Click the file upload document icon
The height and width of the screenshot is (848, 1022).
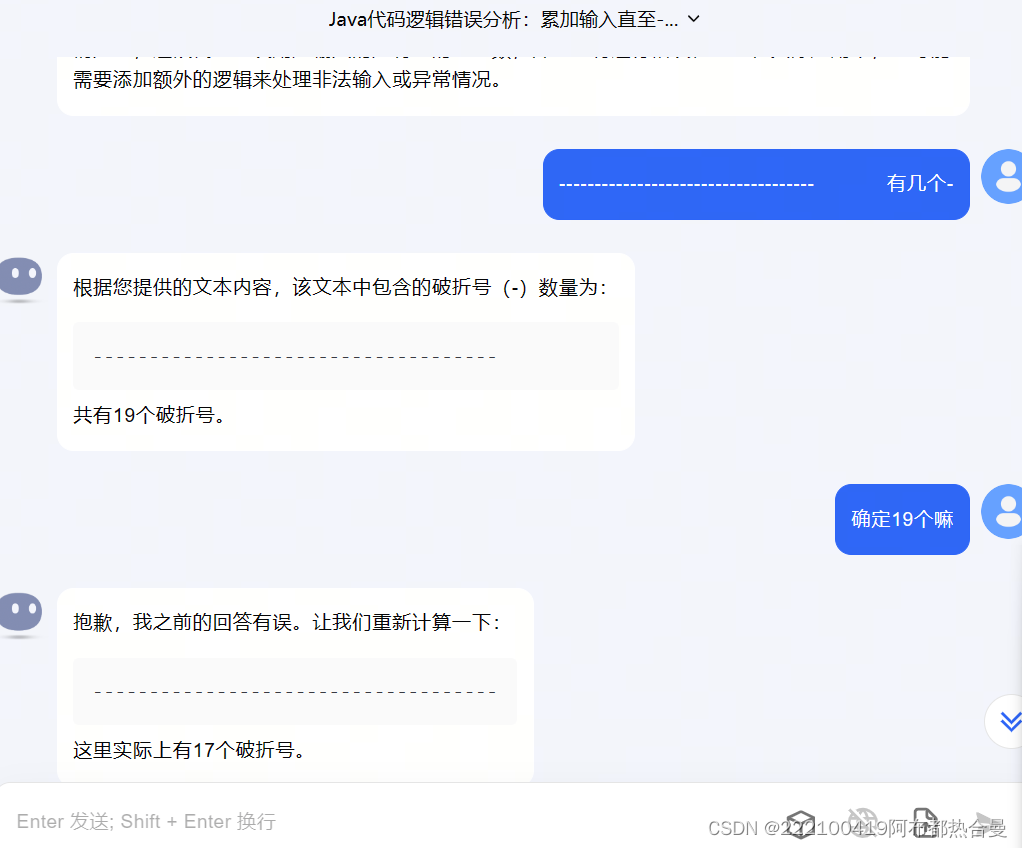(x=925, y=822)
